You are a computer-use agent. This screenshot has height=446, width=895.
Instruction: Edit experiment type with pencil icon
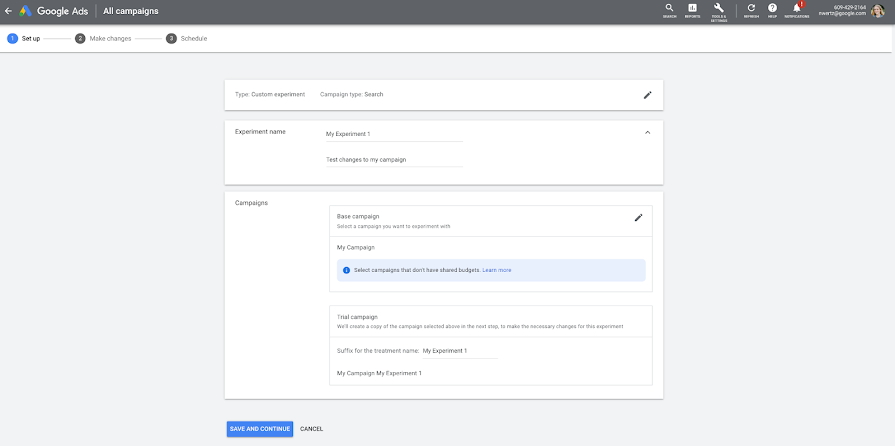pos(647,95)
